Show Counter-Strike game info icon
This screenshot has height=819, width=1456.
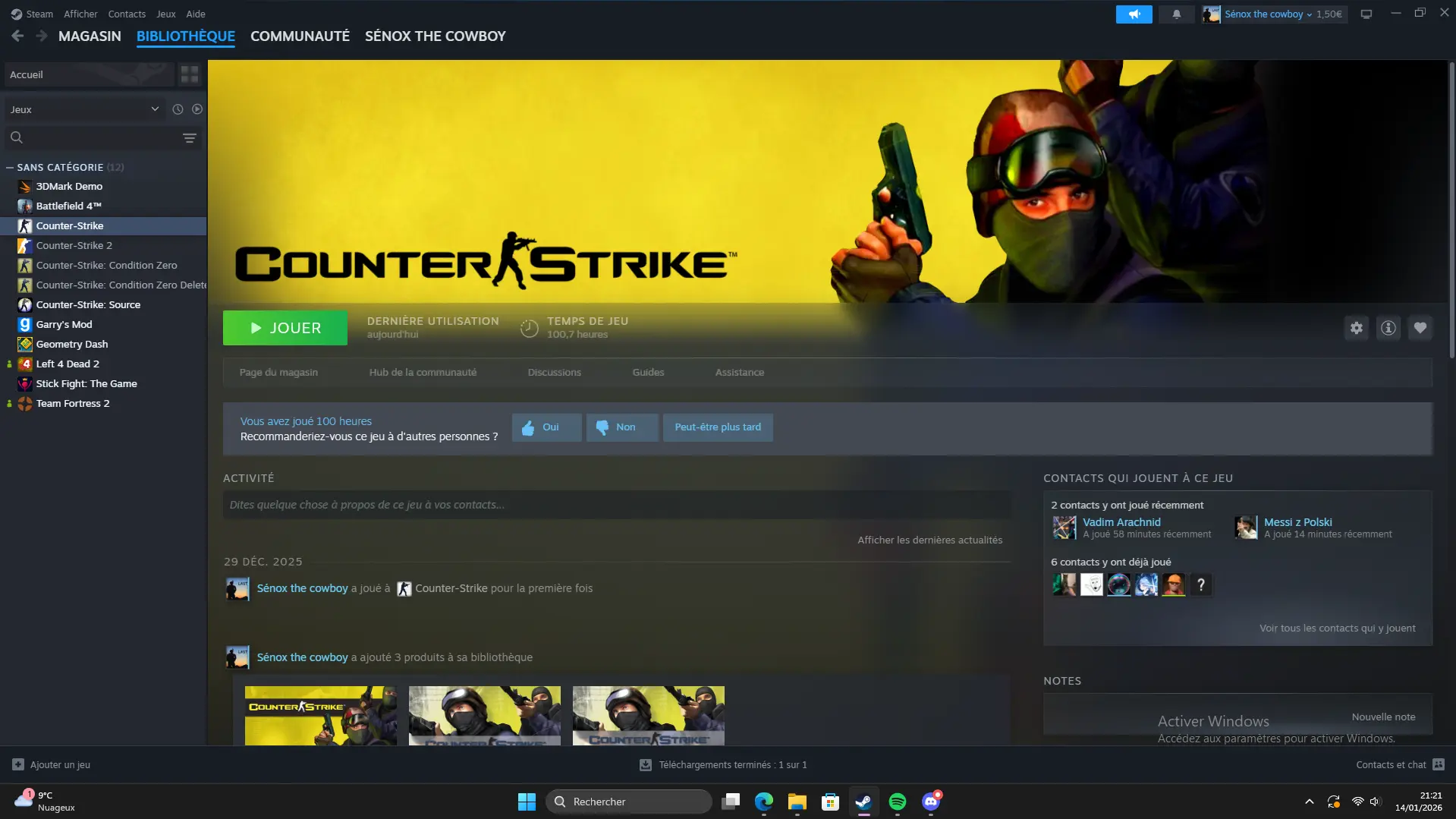(x=1388, y=328)
